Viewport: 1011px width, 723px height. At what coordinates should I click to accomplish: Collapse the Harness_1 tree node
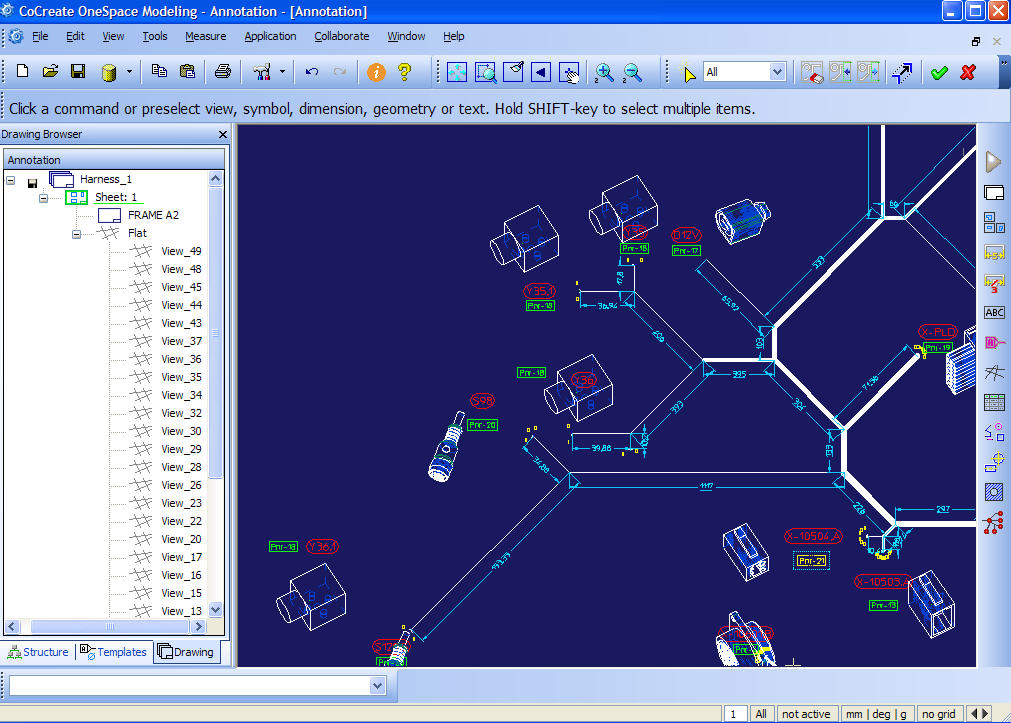pos(11,180)
